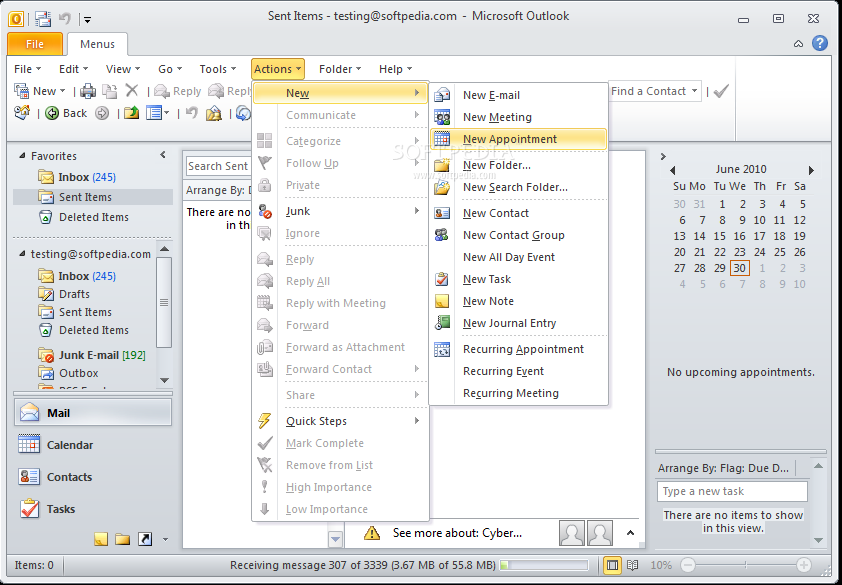Click the checkmark beside Find a Contact
The width and height of the screenshot is (842, 585).
pos(721,91)
